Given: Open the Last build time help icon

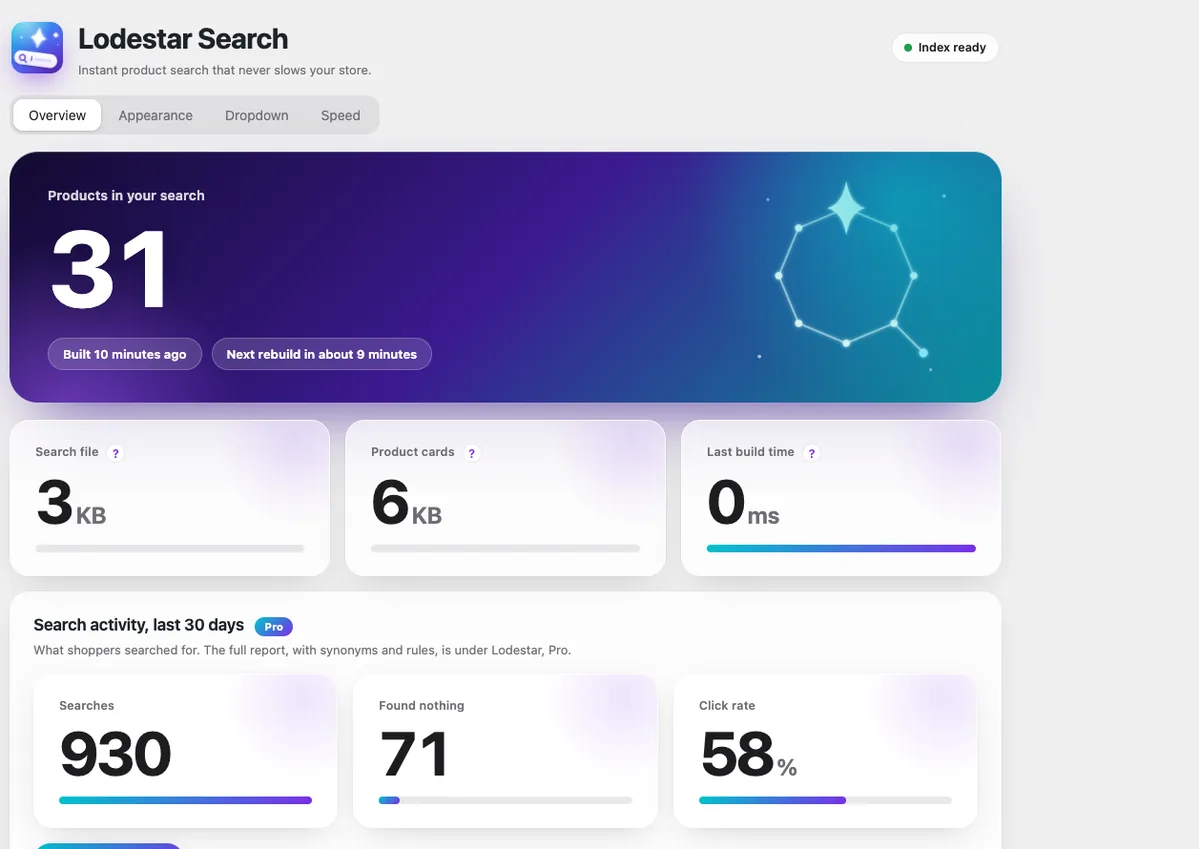Looking at the screenshot, I should pos(812,453).
